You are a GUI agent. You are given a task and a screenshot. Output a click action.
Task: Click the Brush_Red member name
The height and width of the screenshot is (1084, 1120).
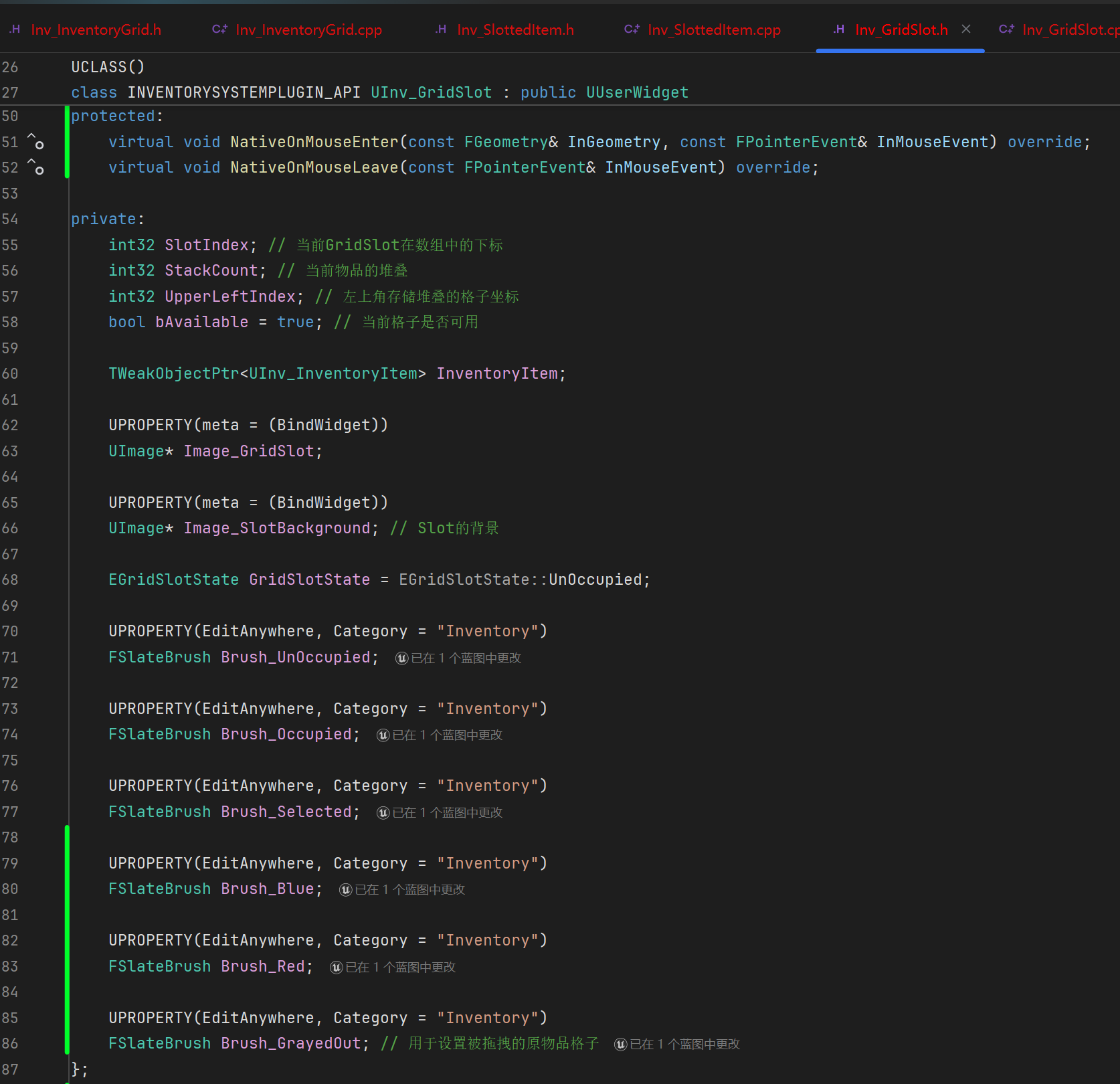pyautogui.click(x=263, y=966)
